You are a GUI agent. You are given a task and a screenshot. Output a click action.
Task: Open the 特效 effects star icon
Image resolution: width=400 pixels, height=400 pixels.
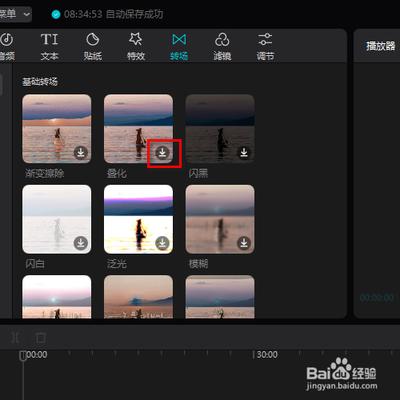tap(136, 40)
